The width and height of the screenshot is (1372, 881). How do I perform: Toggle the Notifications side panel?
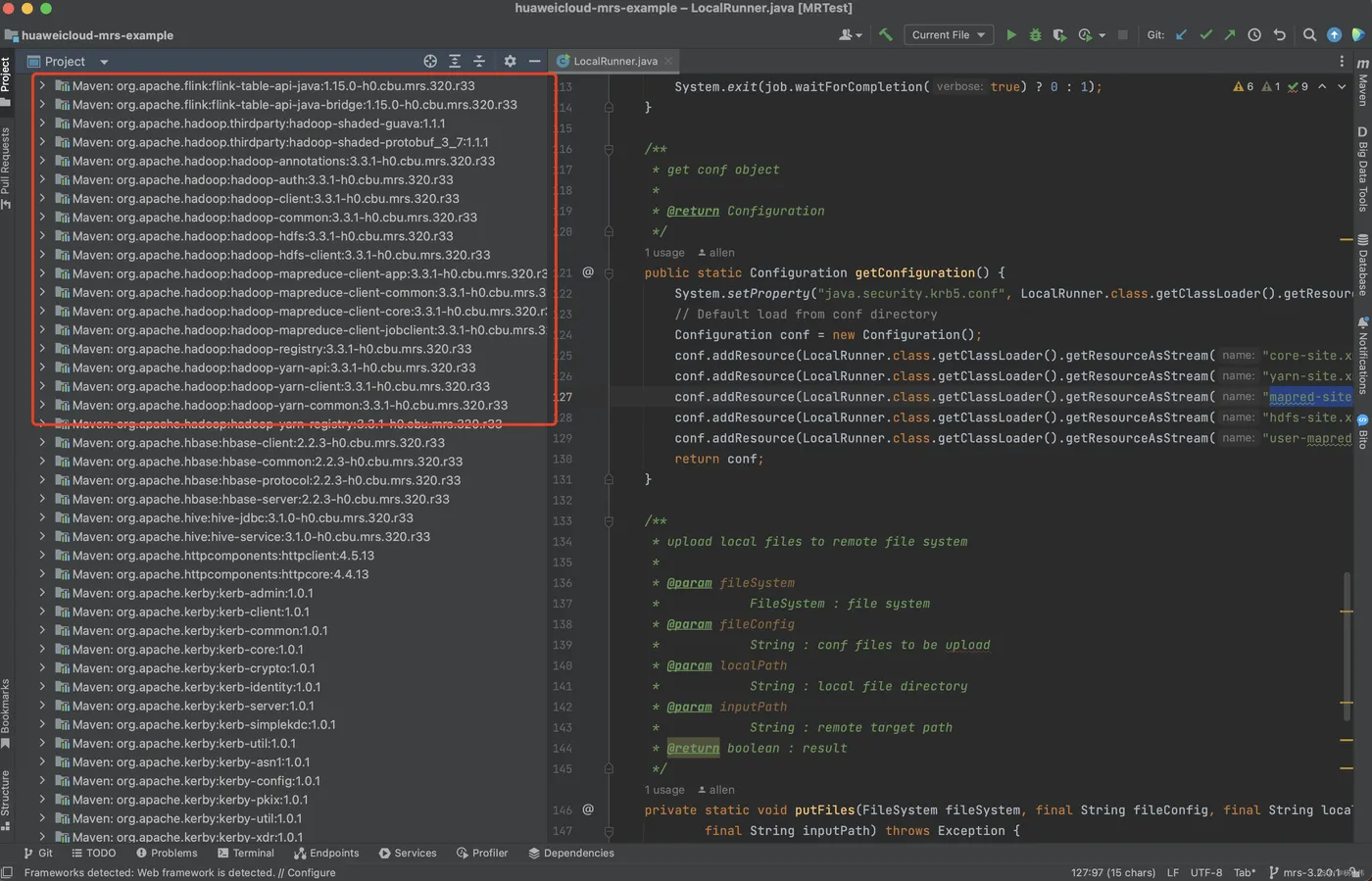coord(1362,355)
